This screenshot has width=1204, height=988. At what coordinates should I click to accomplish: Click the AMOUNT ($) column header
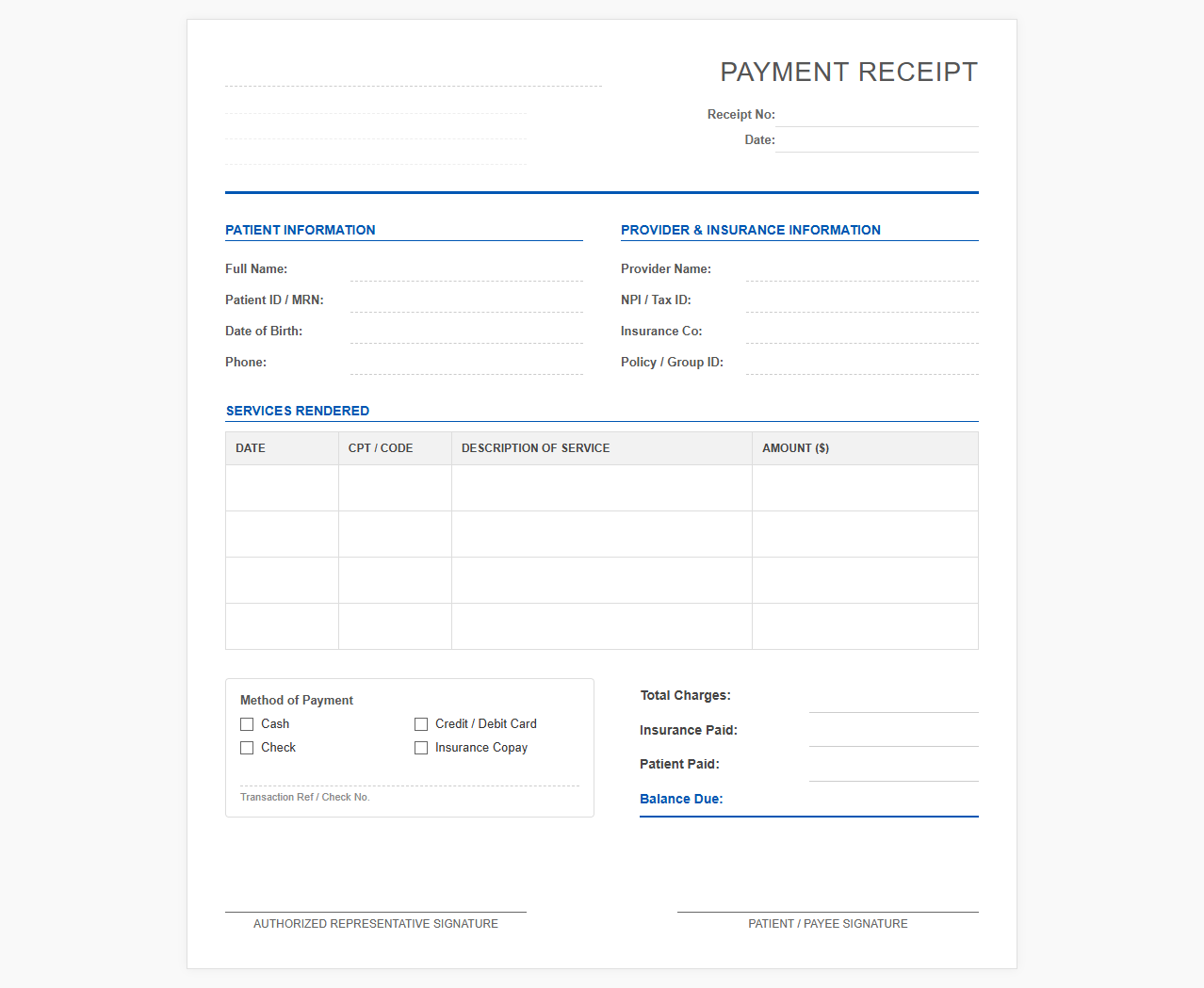pyautogui.click(x=865, y=448)
